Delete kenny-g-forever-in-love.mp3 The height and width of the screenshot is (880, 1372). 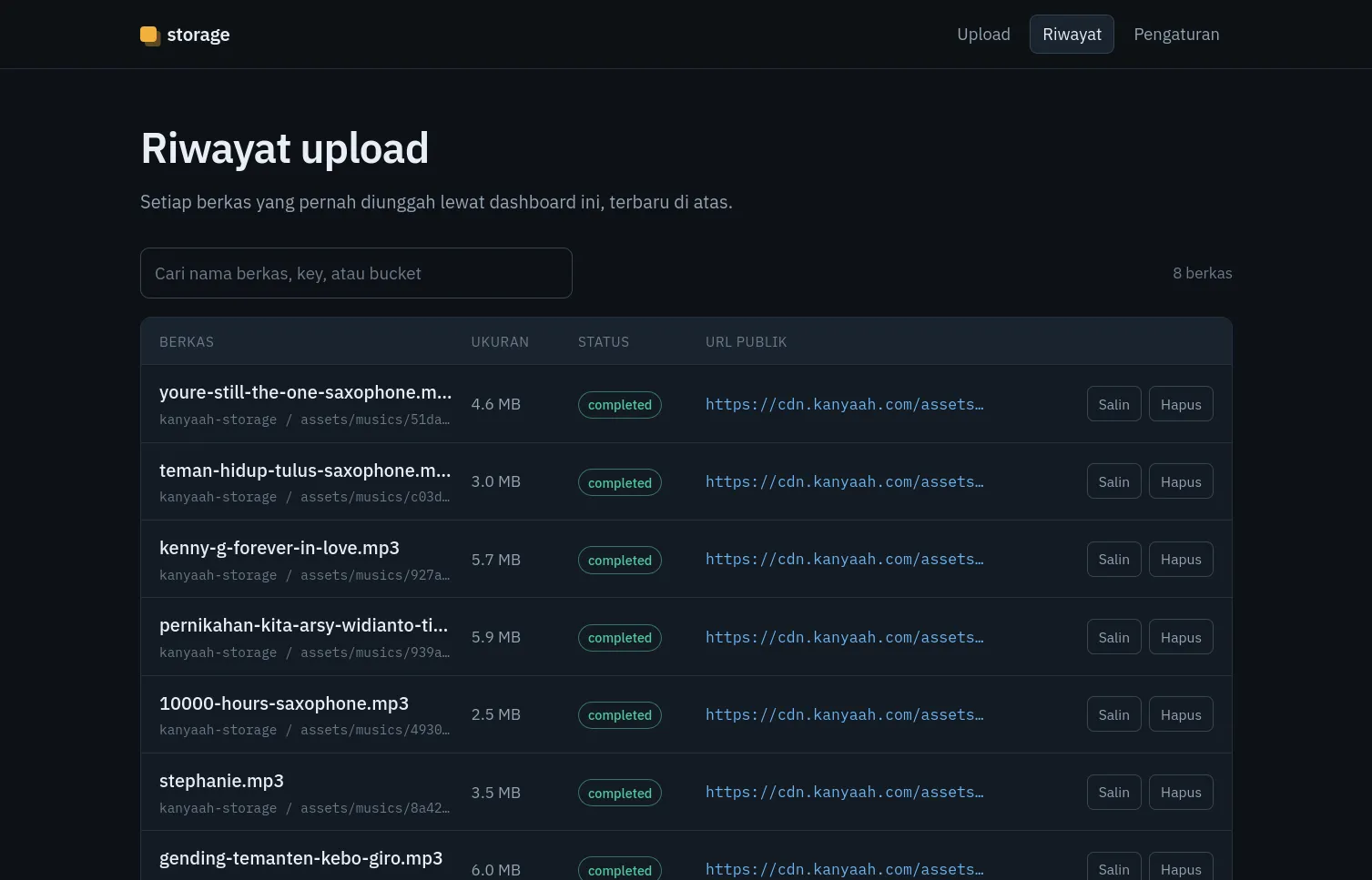click(1181, 559)
